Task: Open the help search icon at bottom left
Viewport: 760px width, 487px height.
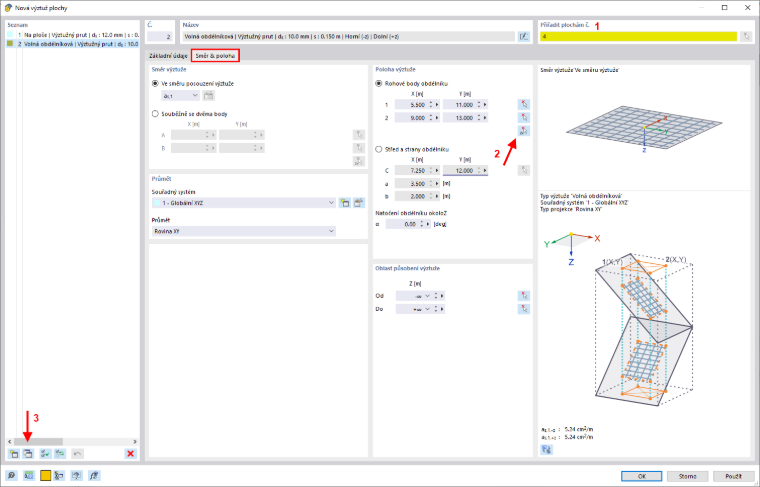Action: [x=12, y=476]
